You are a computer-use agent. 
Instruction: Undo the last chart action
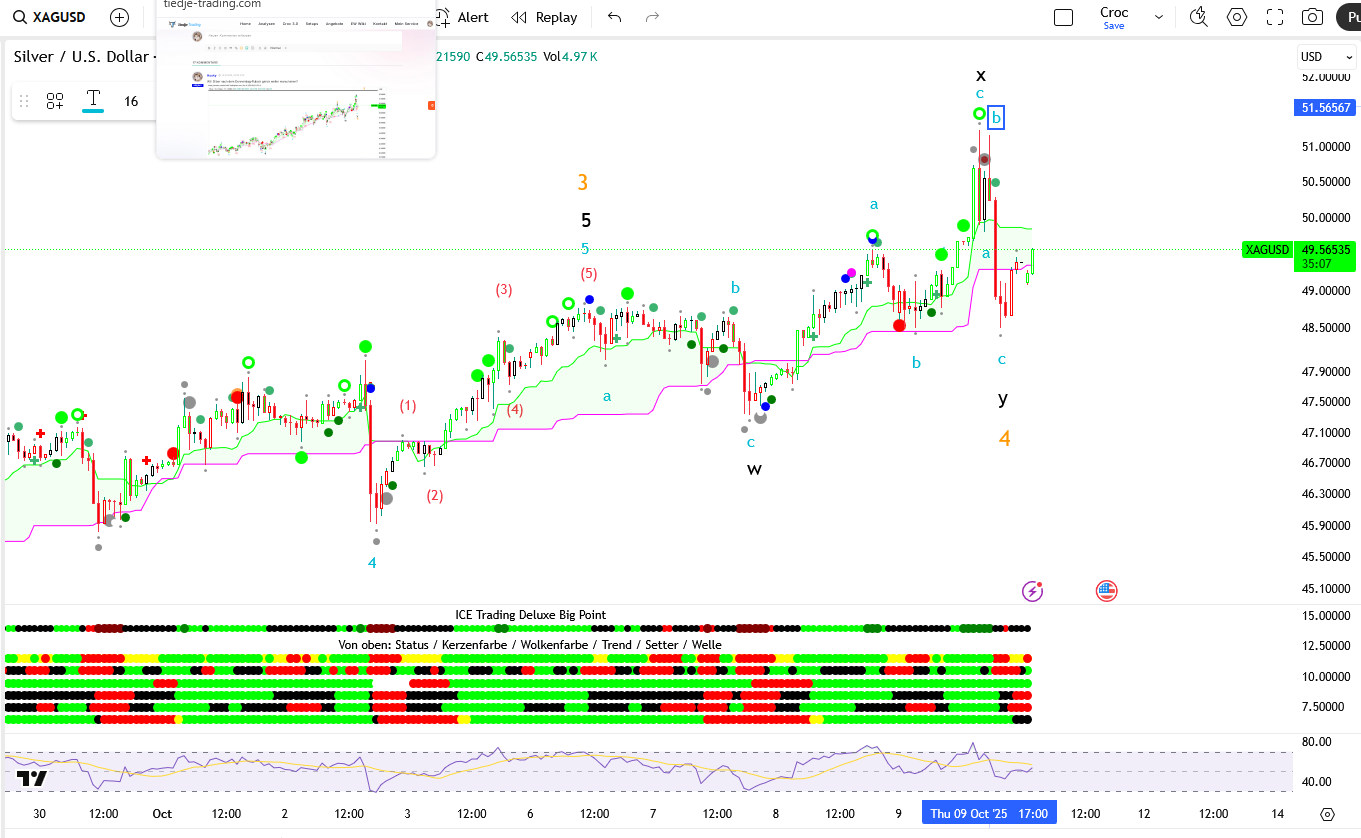tap(614, 17)
